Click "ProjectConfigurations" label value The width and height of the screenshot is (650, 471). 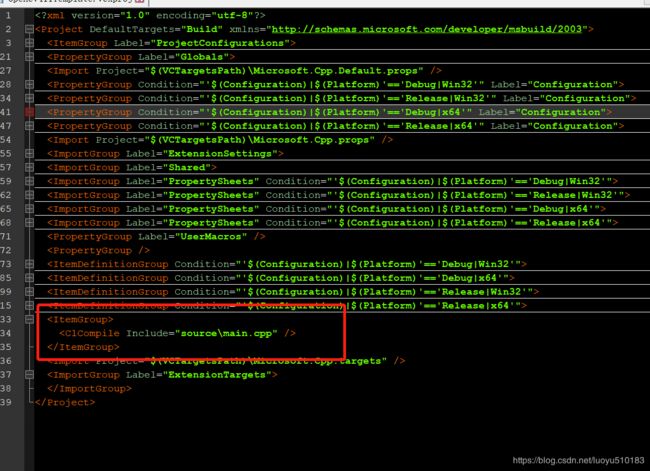tap(220, 43)
